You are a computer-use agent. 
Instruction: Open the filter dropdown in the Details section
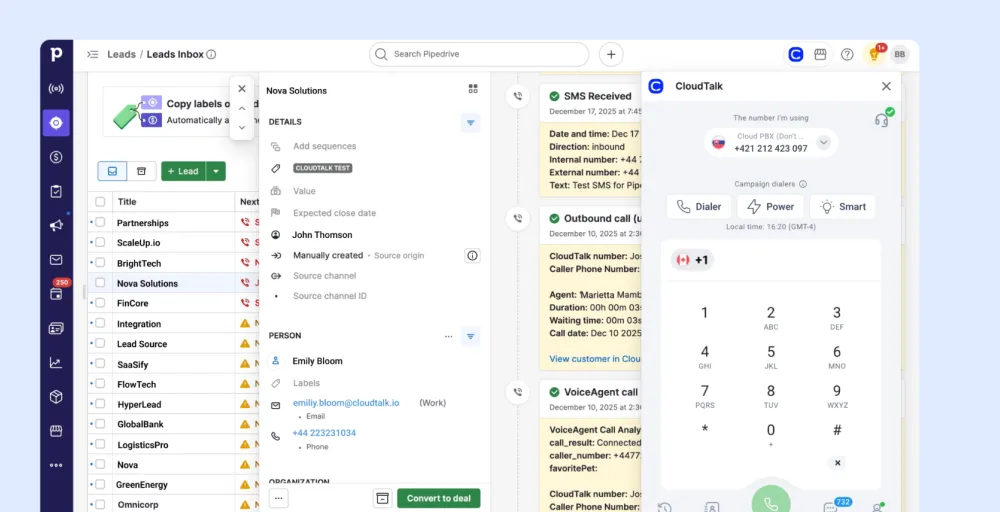pyautogui.click(x=471, y=122)
